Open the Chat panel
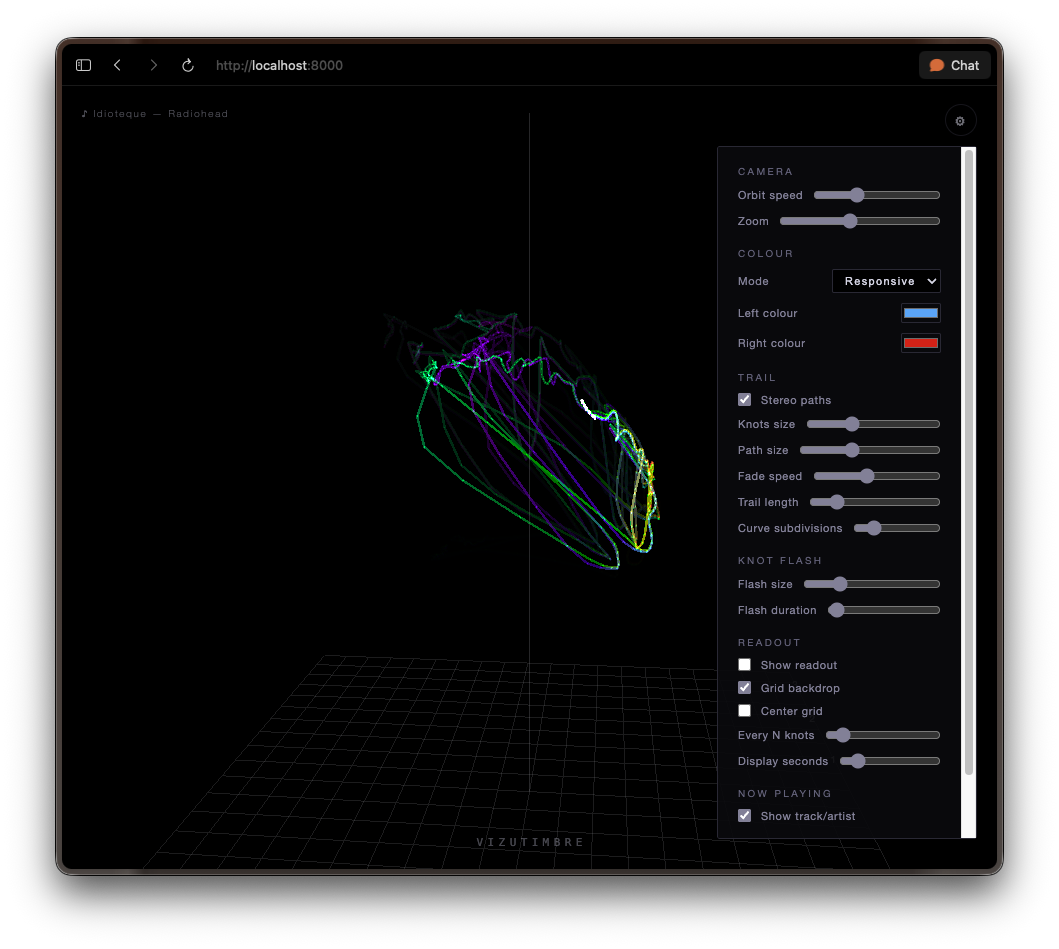 pos(954,66)
